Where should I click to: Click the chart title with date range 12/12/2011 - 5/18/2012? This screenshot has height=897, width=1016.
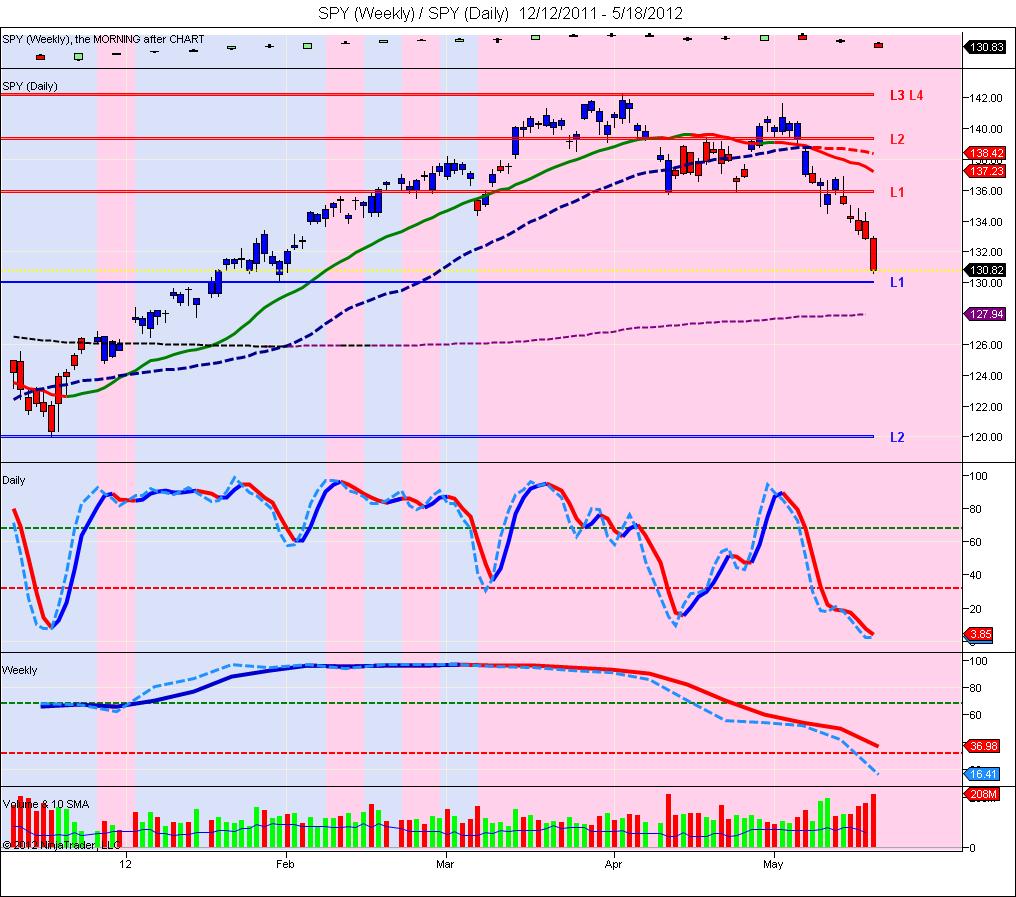click(500, 13)
